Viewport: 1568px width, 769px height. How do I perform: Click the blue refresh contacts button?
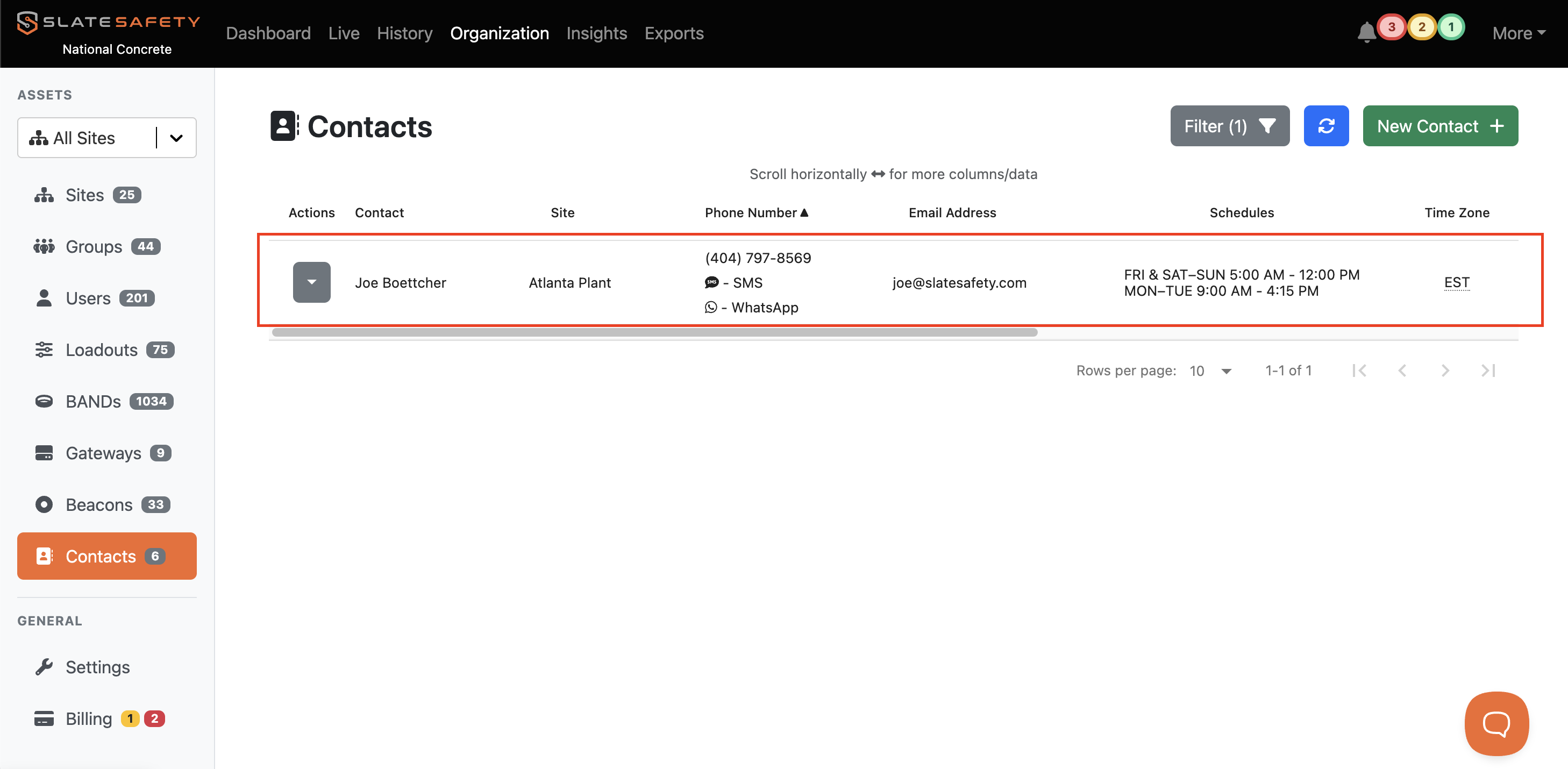1325,126
